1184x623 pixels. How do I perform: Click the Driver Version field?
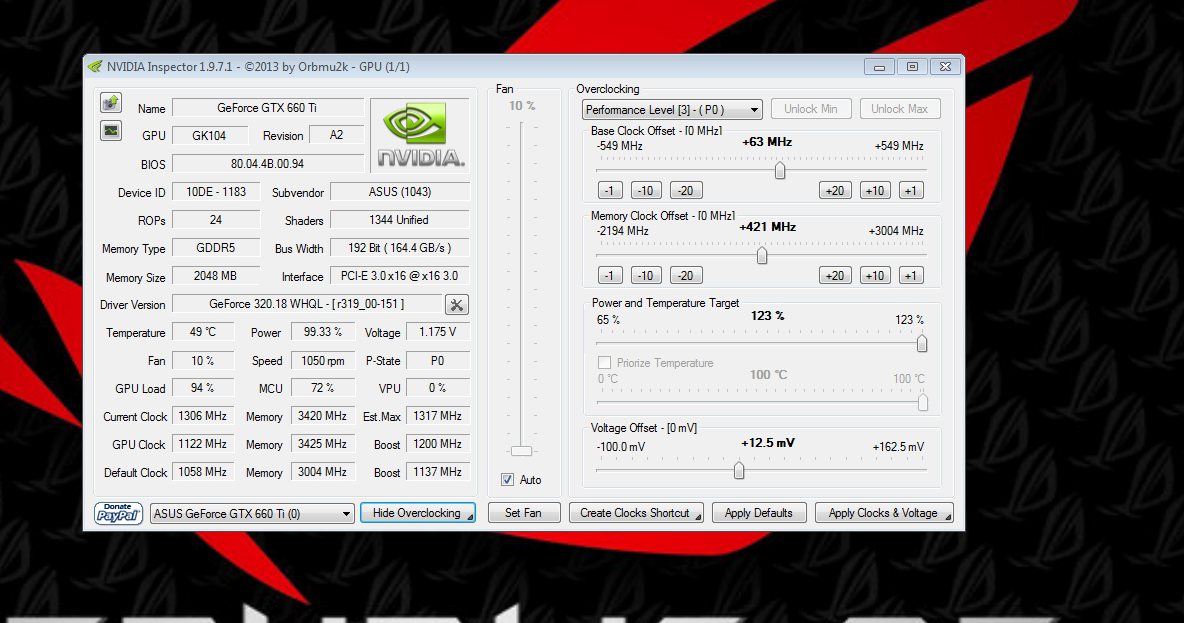(307, 304)
